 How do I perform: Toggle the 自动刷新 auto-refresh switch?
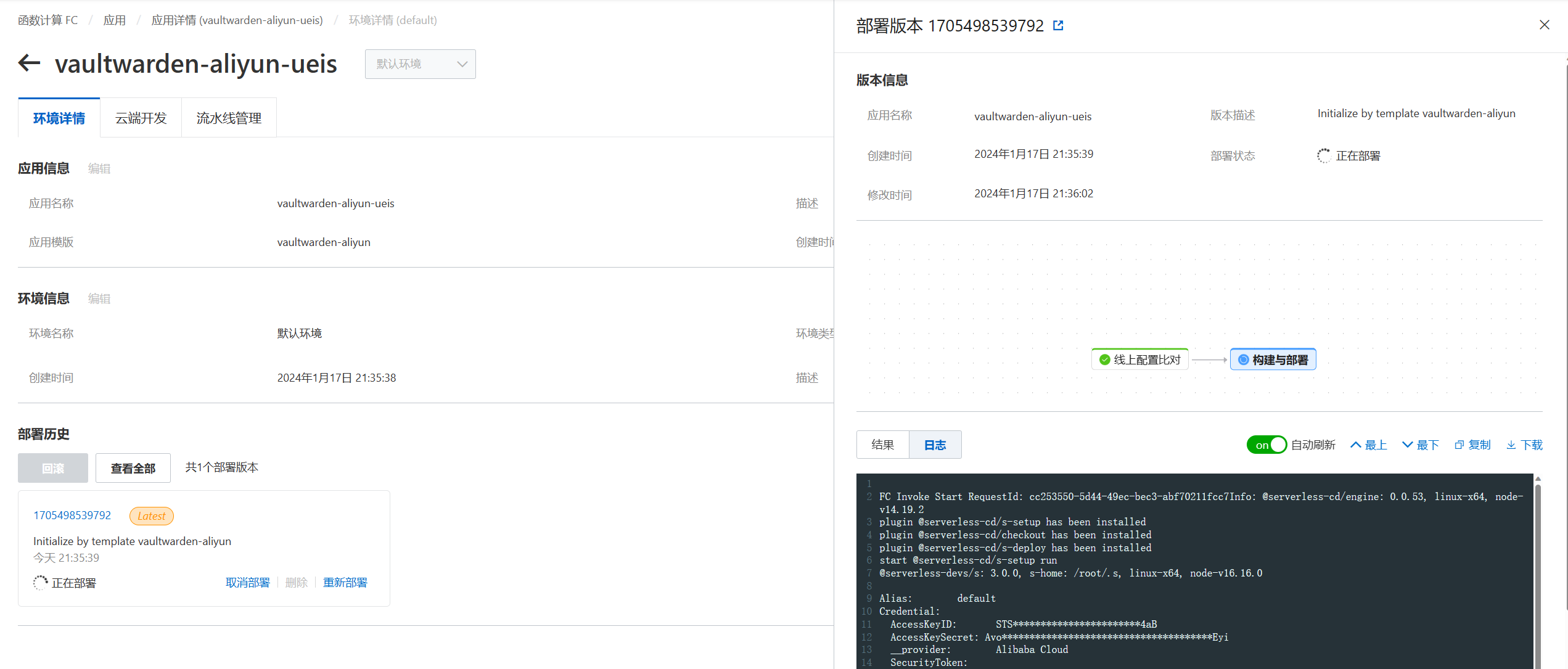point(1266,445)
